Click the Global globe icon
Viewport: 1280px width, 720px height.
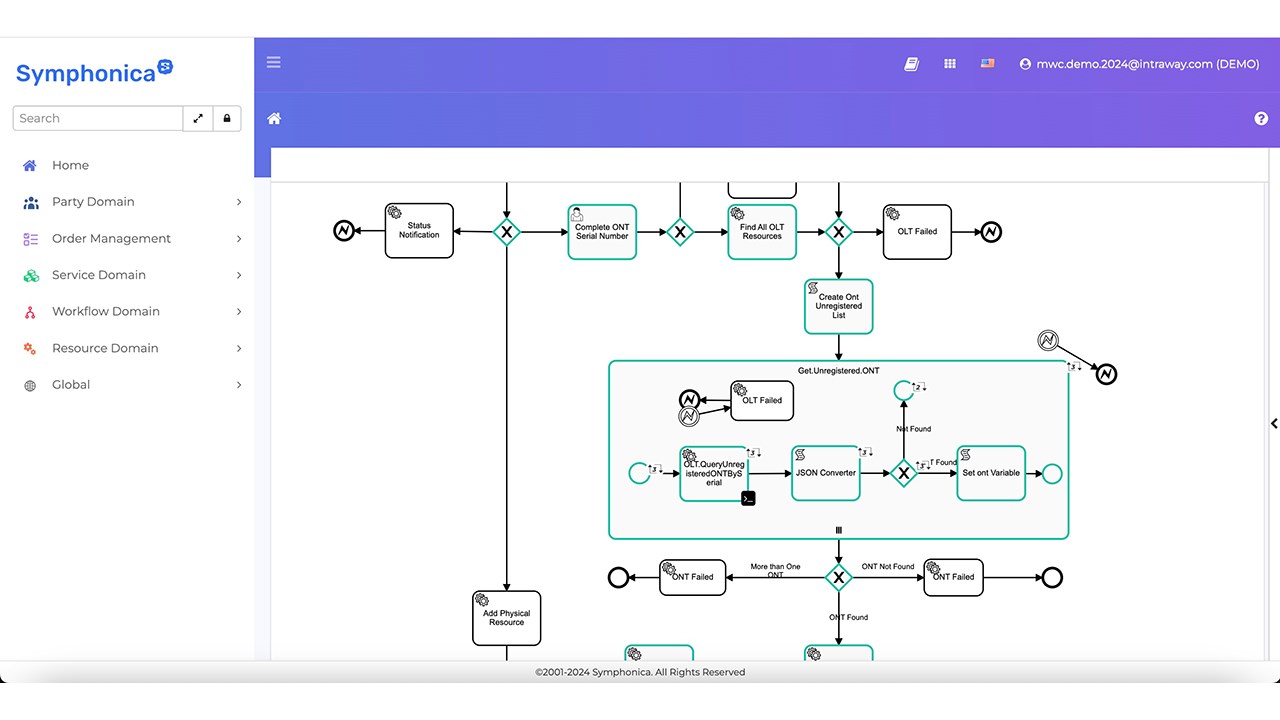[30, 385]
